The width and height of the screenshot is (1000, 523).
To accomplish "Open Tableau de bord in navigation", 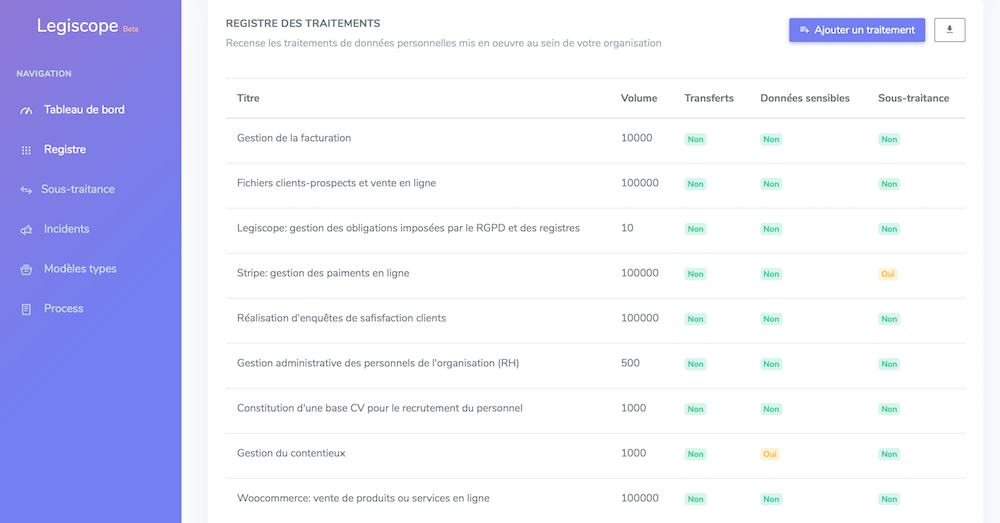I will click(84, 110).
